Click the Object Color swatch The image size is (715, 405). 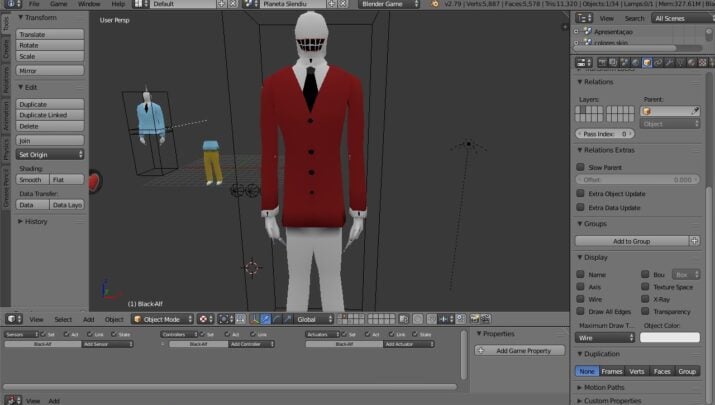point(670,338)
